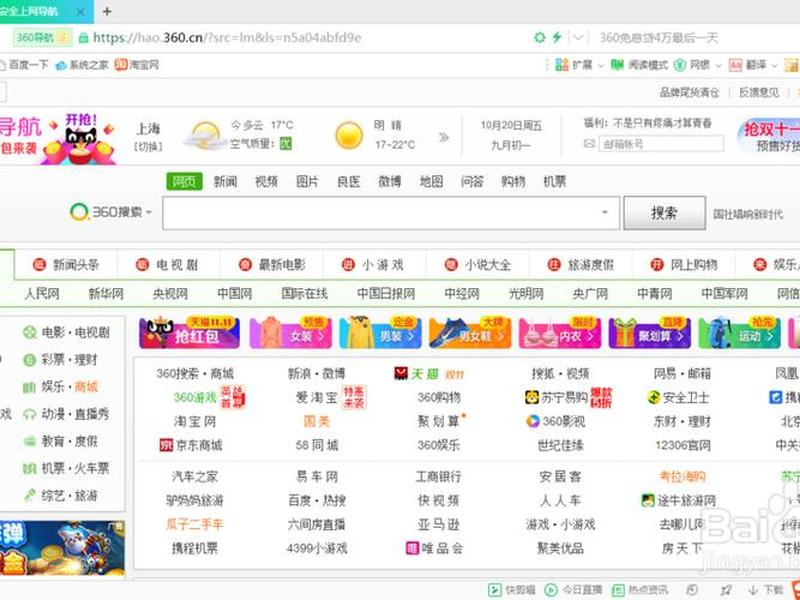Click 快剪辑 in the status bar

click(511, 590)
